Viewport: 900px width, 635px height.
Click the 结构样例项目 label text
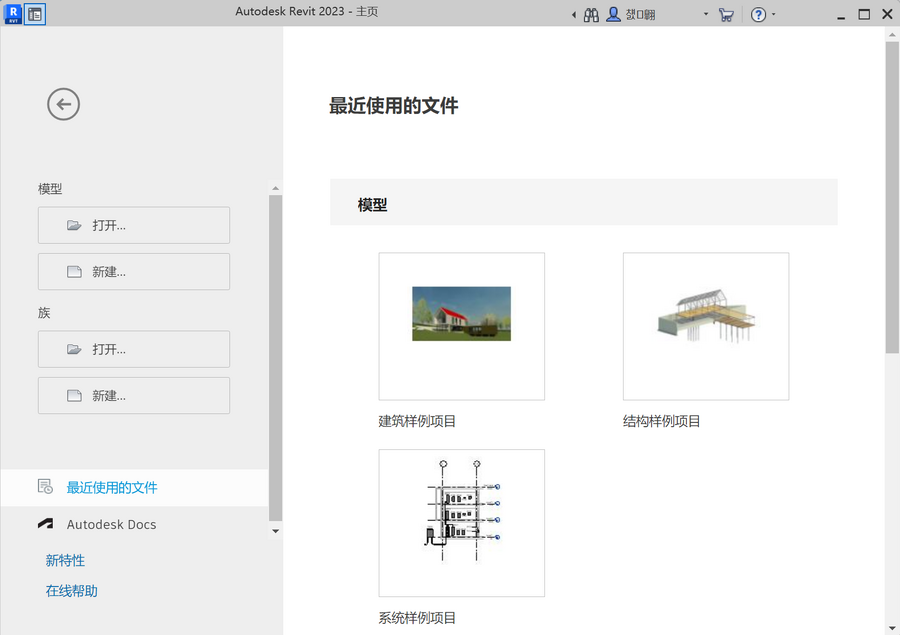tap(662, 421)
